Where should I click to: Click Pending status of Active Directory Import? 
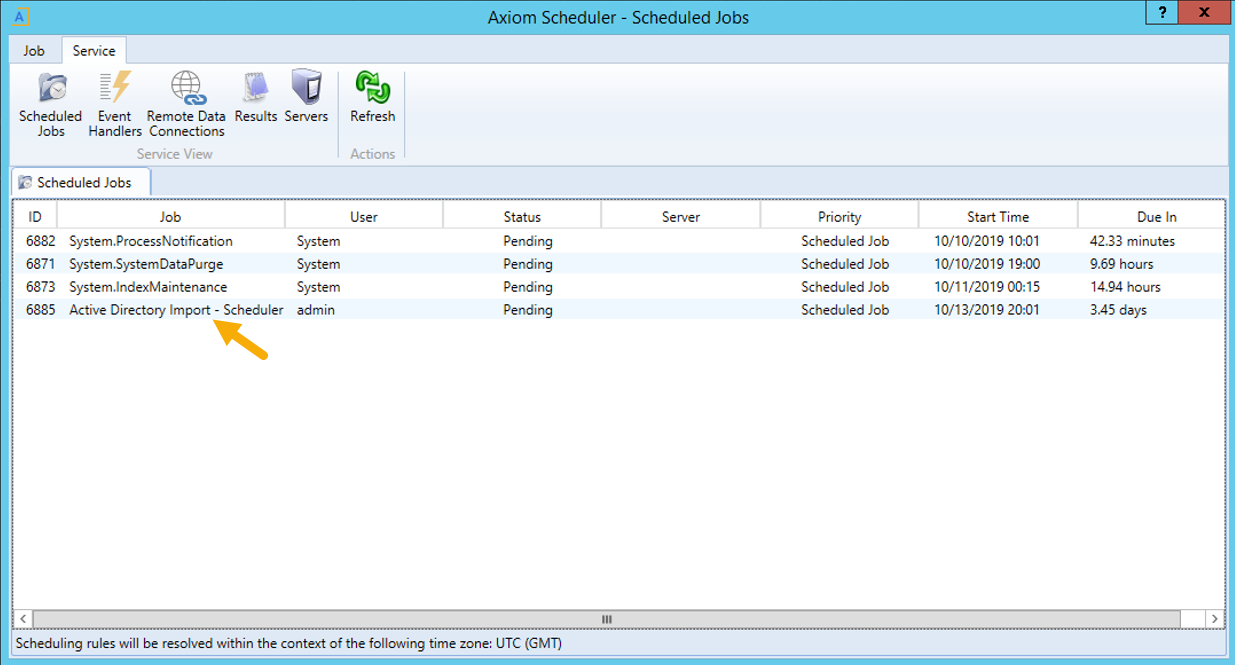coord(528,310)
